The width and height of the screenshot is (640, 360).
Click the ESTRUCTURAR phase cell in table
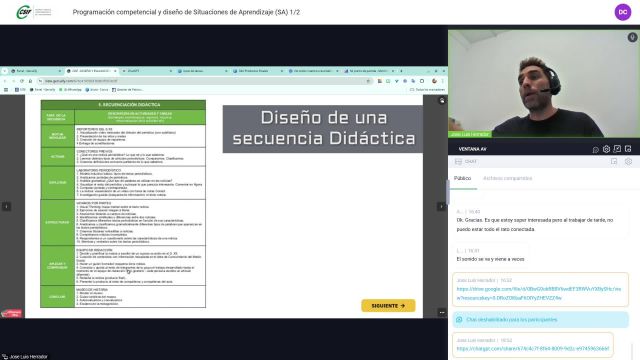[x=57, y=222]
